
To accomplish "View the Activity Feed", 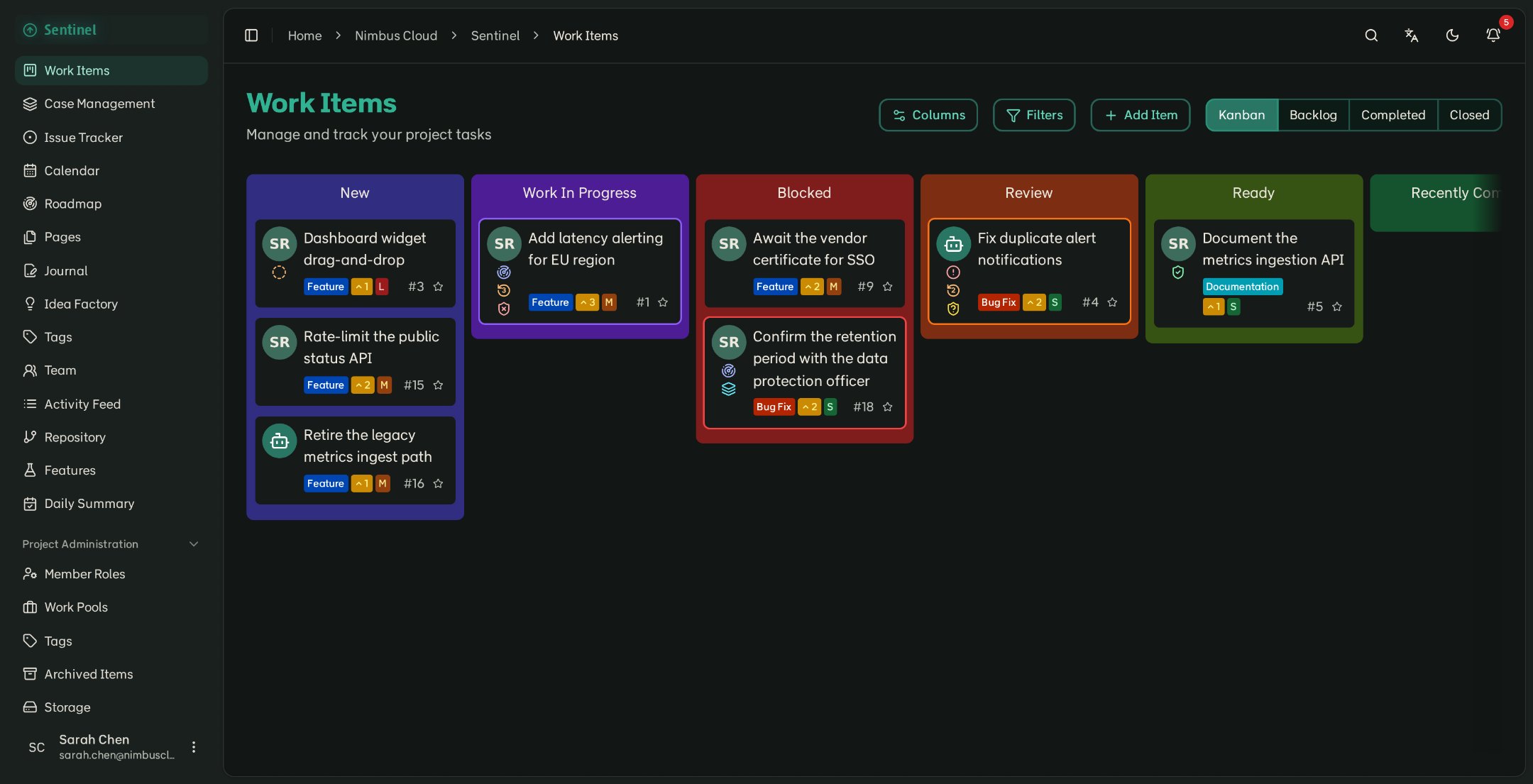I will [x=111, y=404].
